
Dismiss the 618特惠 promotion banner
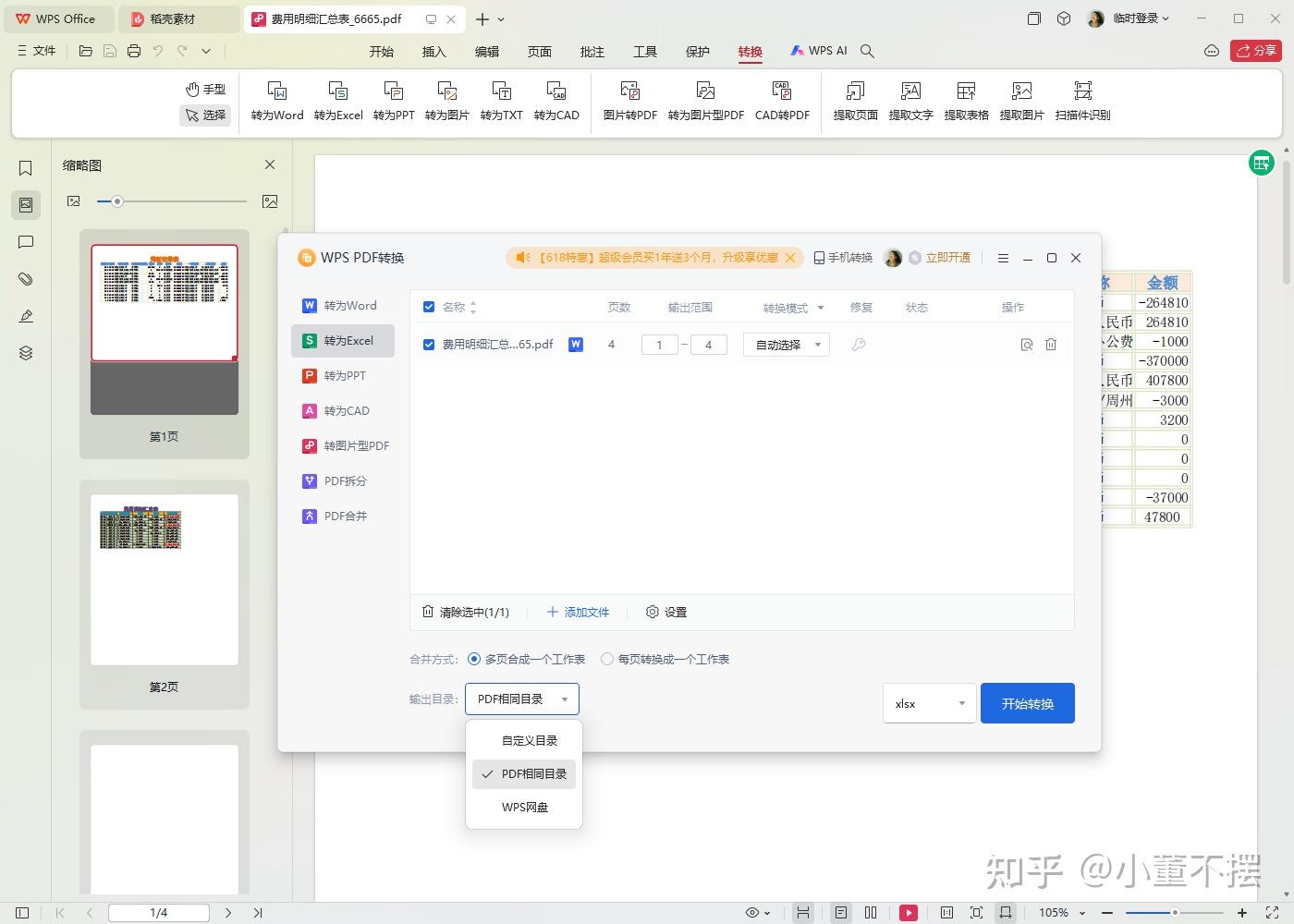tap(790, 258)
